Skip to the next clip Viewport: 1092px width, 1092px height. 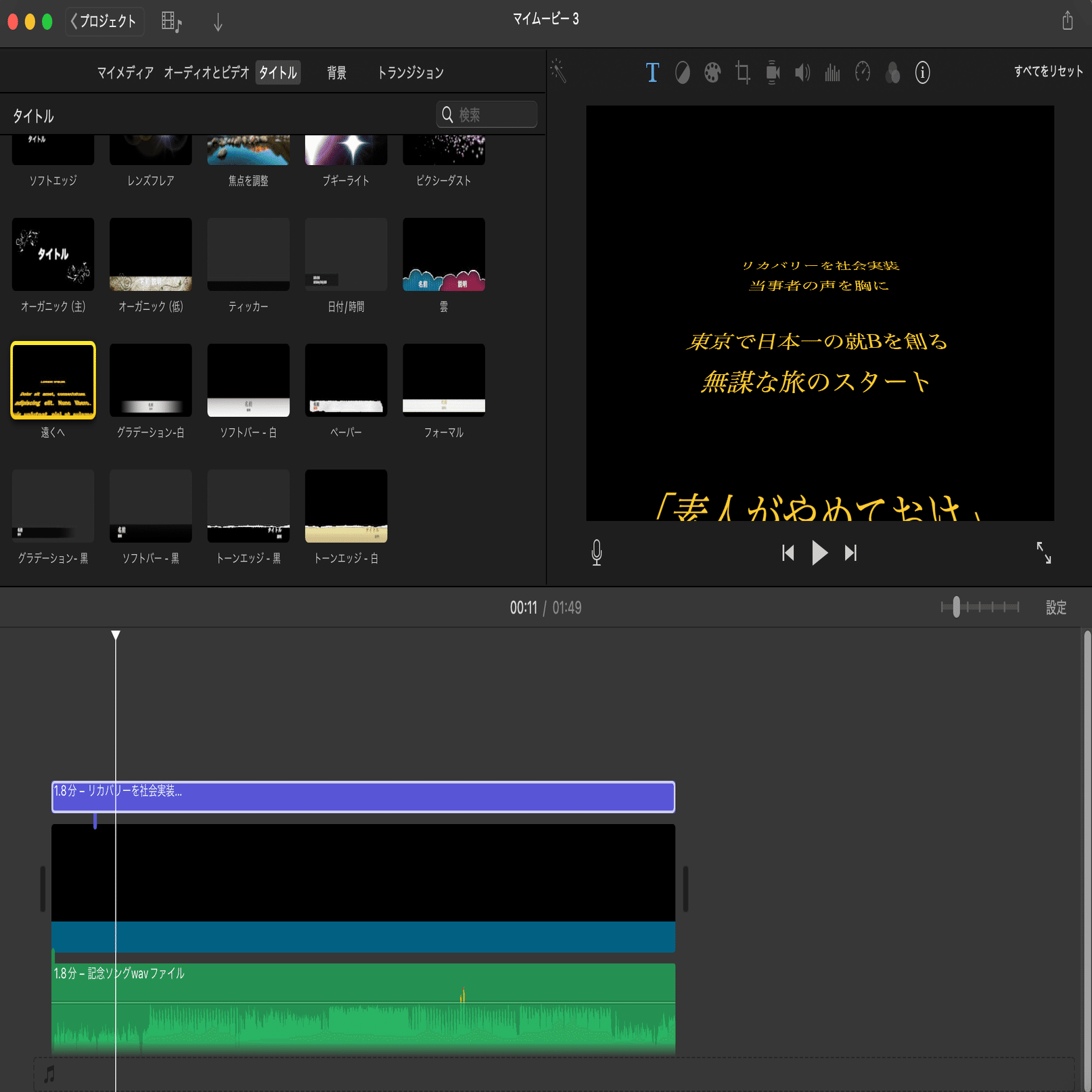coord(850,553)
